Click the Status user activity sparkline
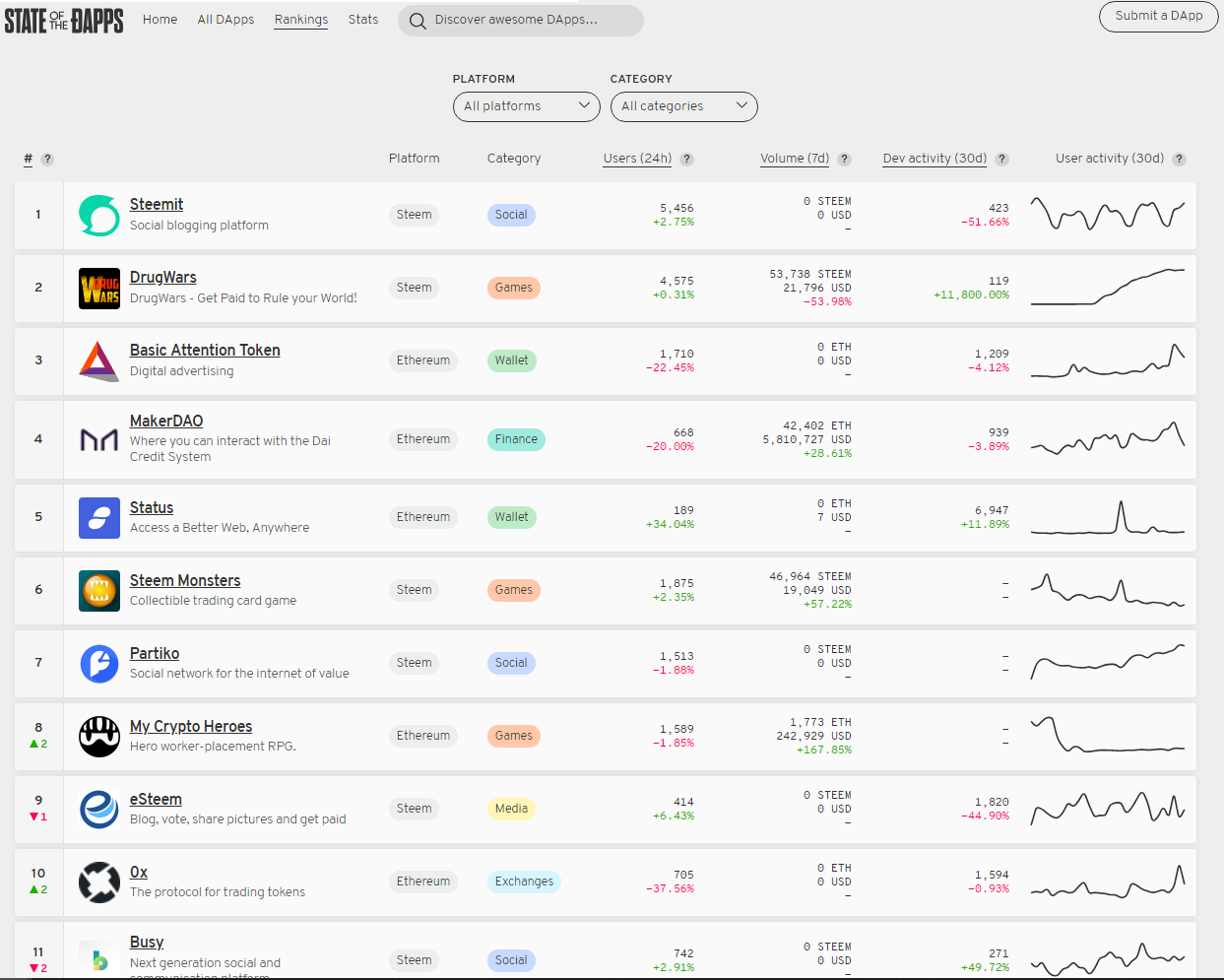 [1108, 516]
